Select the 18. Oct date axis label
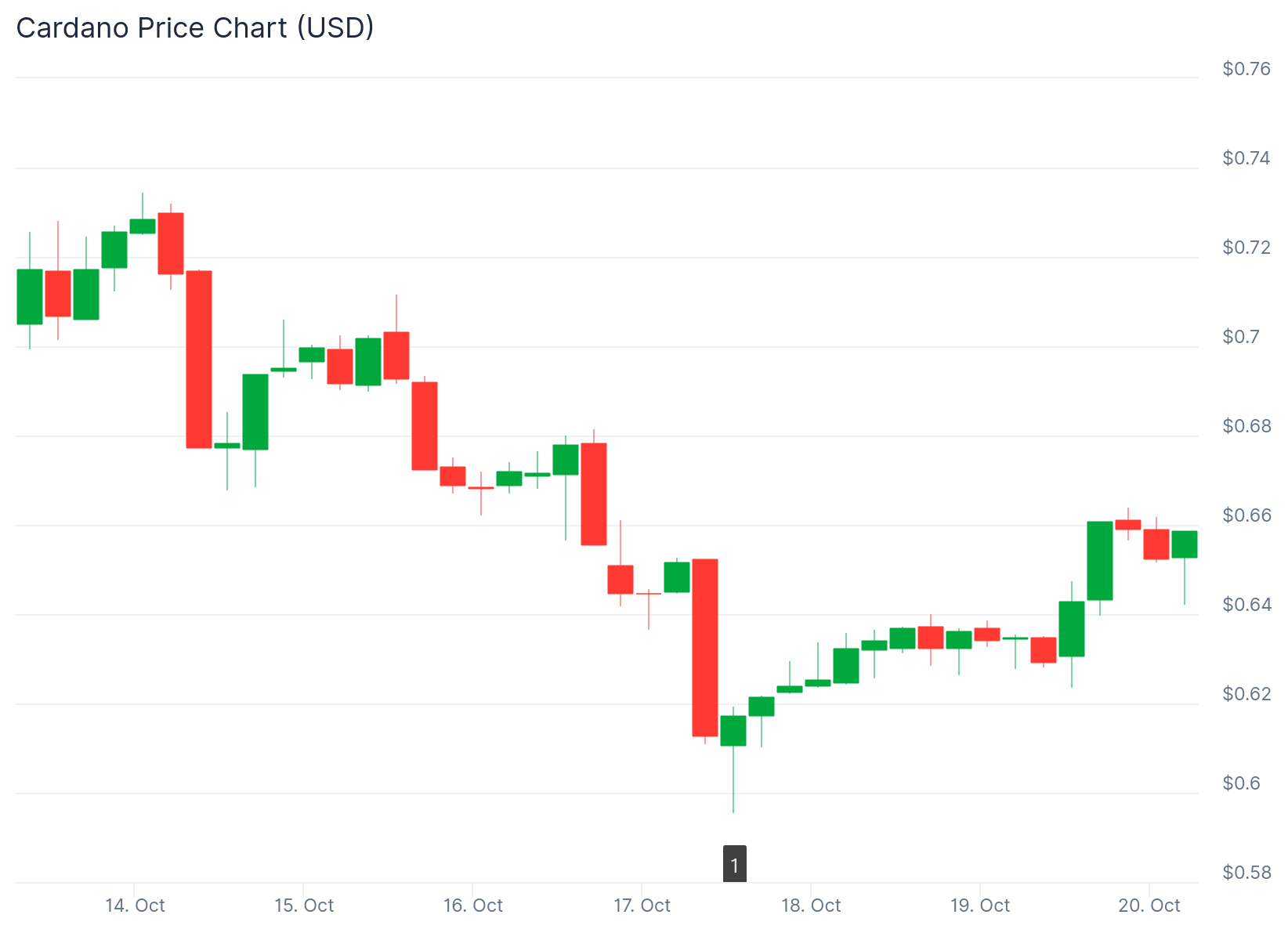This screenshot has width=1288, height=940. point(811,906)
